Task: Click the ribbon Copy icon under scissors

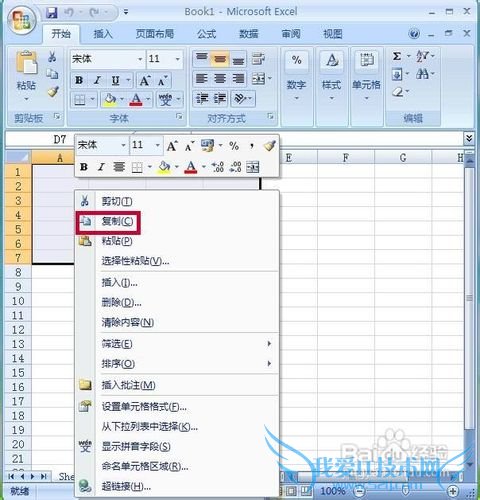Action: pos(52,74)
